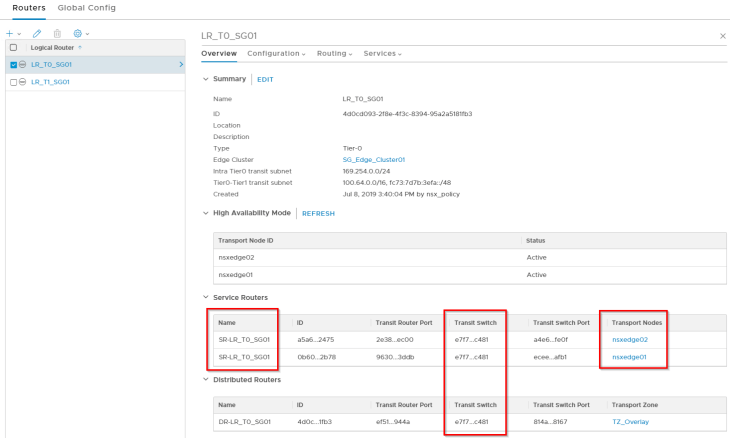Click the status icon beside LR_T0_SG01

pos(23,65)
